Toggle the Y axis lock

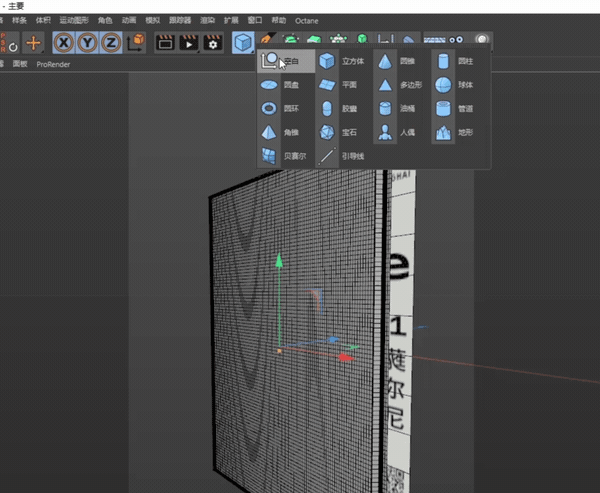click(x=88, y=42)
